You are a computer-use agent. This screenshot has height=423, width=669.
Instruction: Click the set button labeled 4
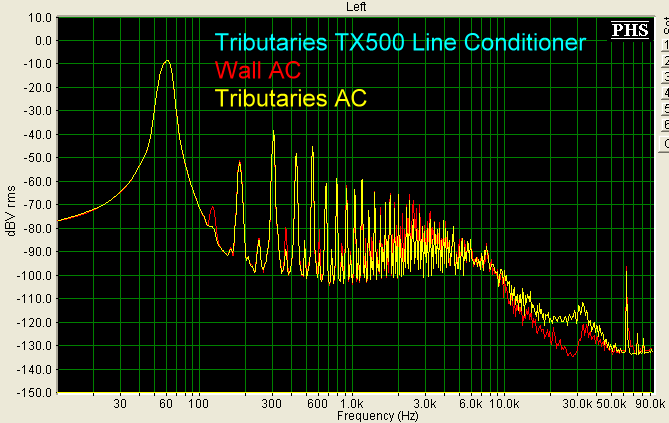pos(665,93)
